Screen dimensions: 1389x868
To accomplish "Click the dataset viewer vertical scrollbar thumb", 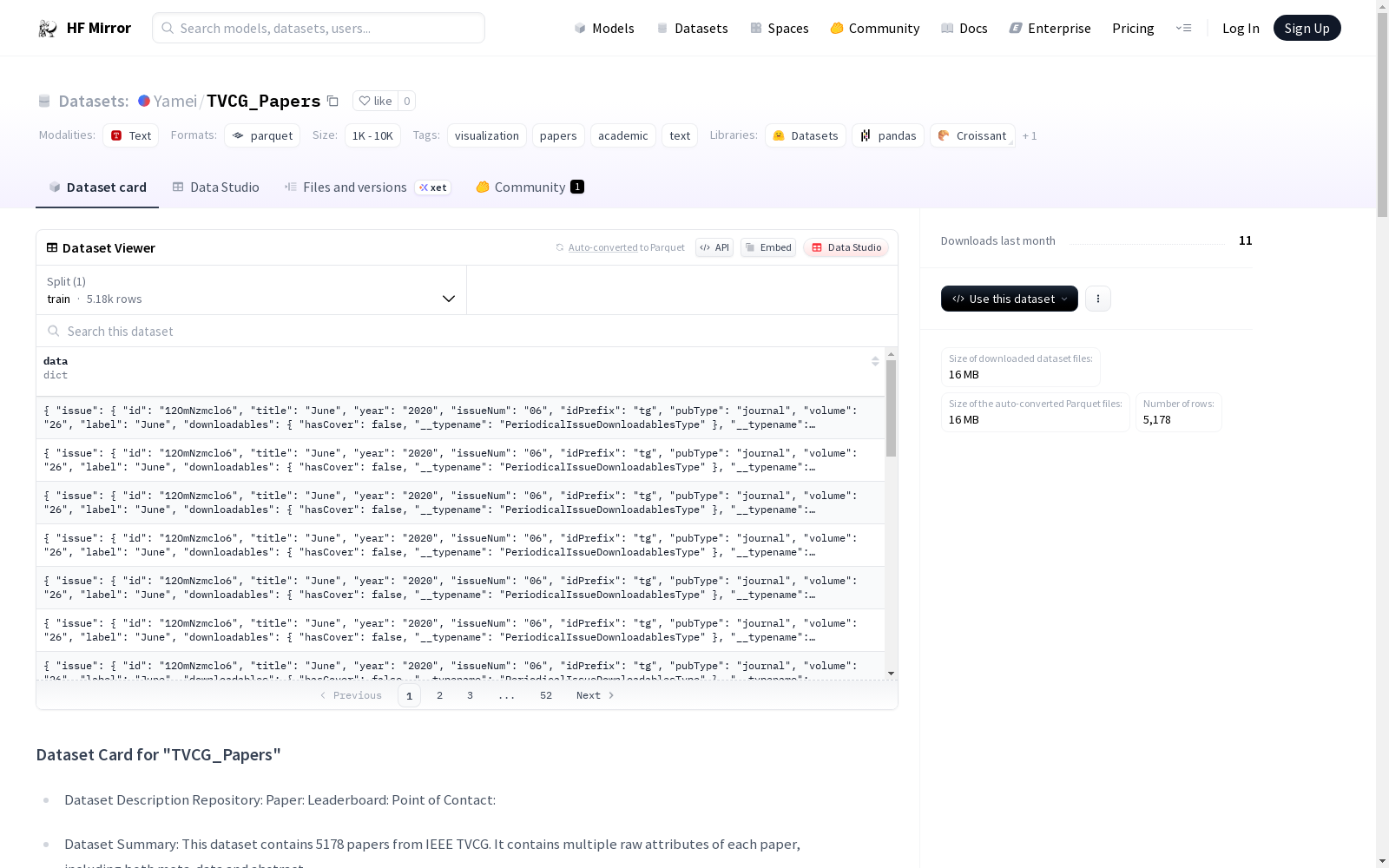I will click(891, 408).
